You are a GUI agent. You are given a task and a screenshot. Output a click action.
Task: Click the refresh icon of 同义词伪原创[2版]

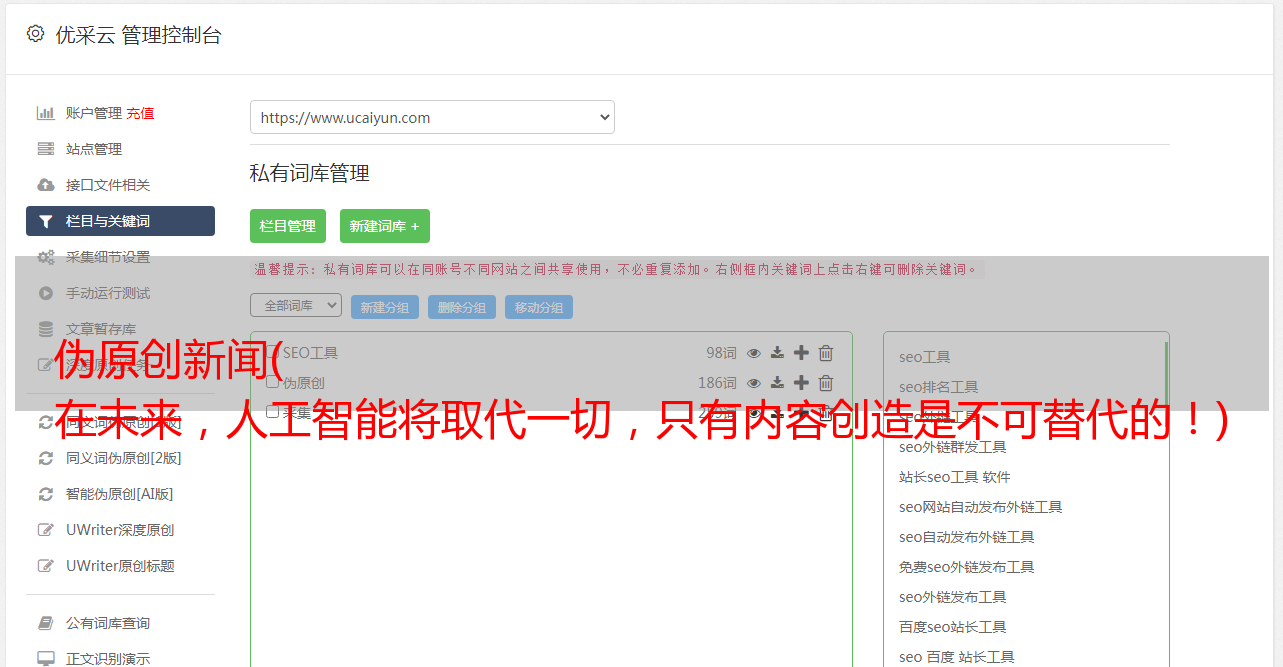coord(45,458)
